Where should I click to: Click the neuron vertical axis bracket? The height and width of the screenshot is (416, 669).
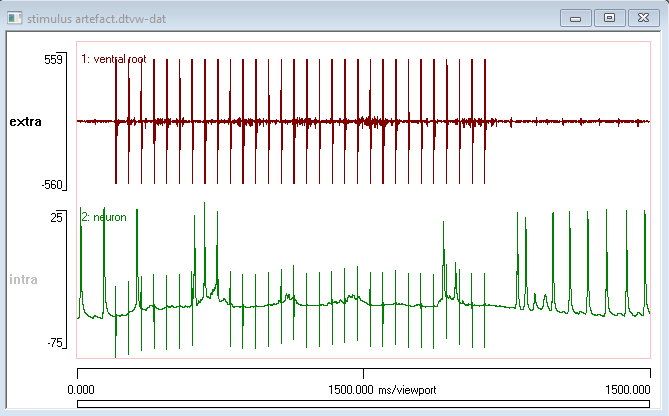[64, 279]
